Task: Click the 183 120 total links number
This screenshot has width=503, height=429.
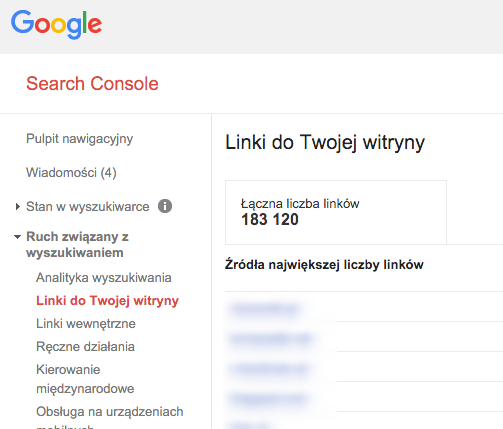Action: 270,220
